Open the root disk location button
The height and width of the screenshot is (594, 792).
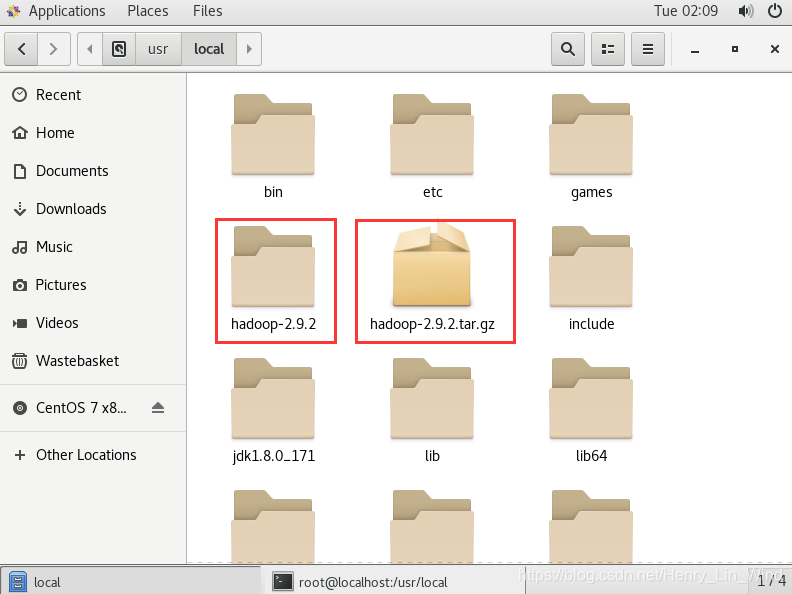point(119,49)
